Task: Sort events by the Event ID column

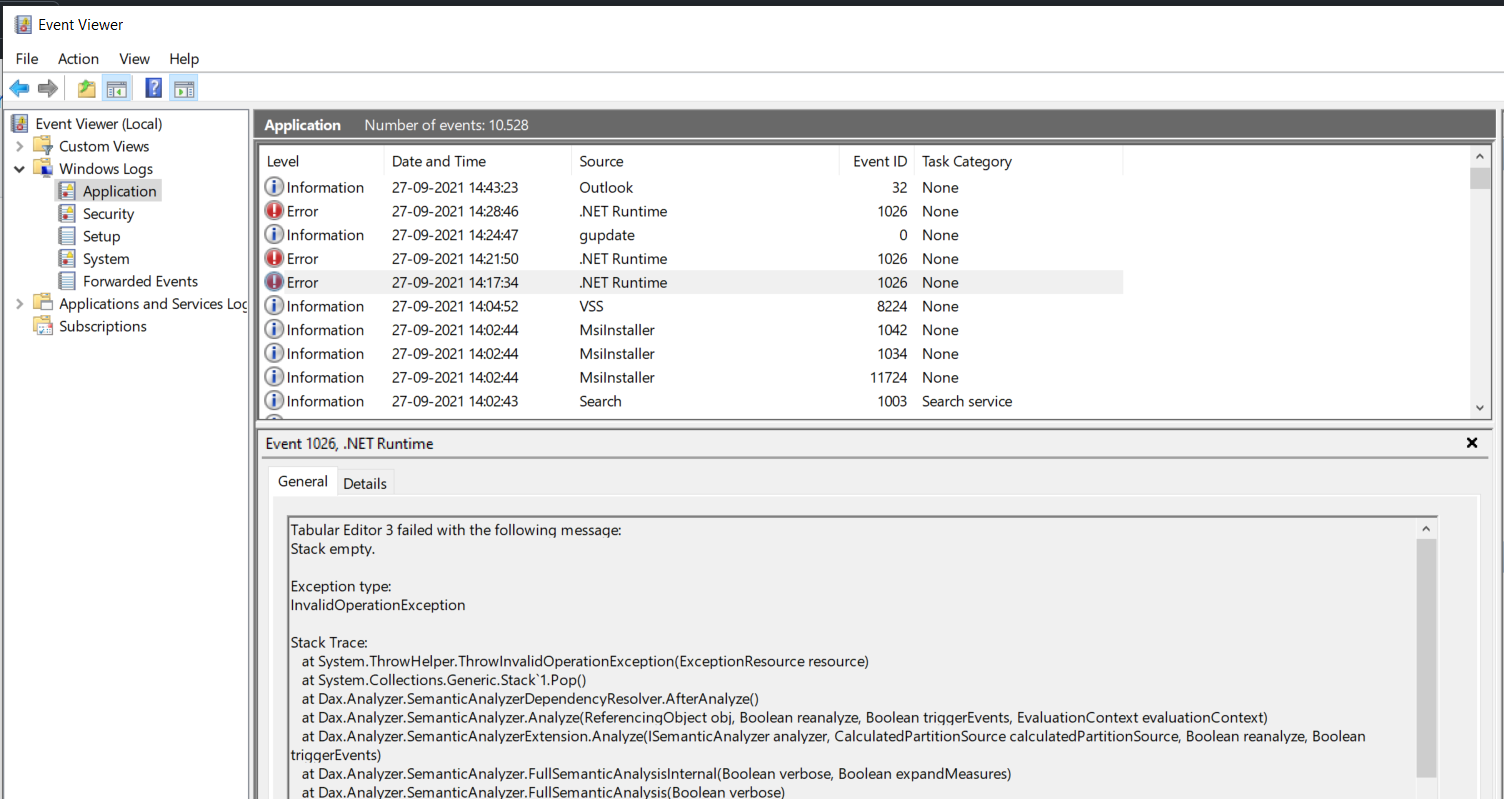Action: point(879,161)
